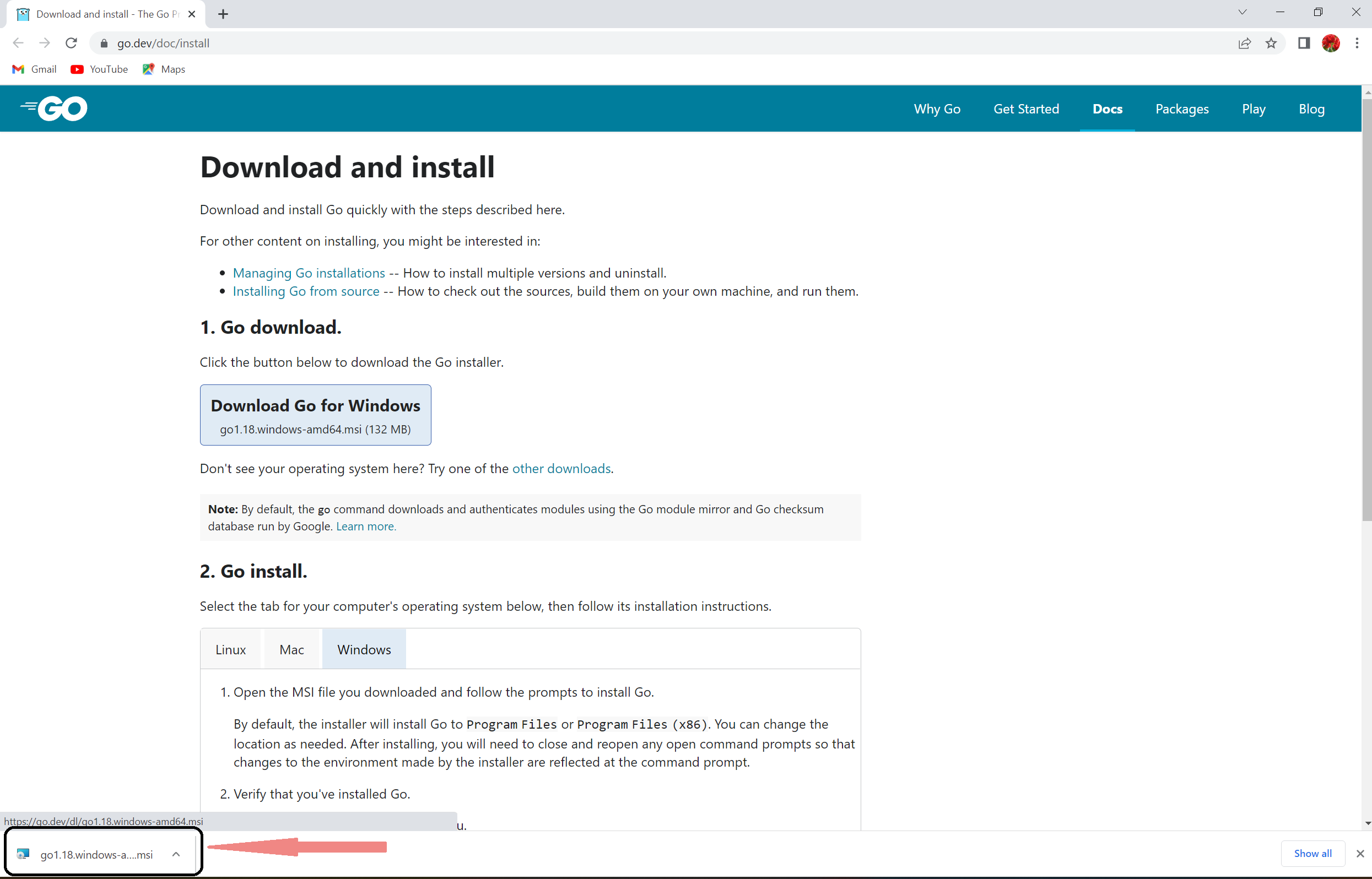This screenshot has height=879, width=1372.
Task: Click the forward navigation arrow
Action: pyautogui.click(x=45, y=44)
